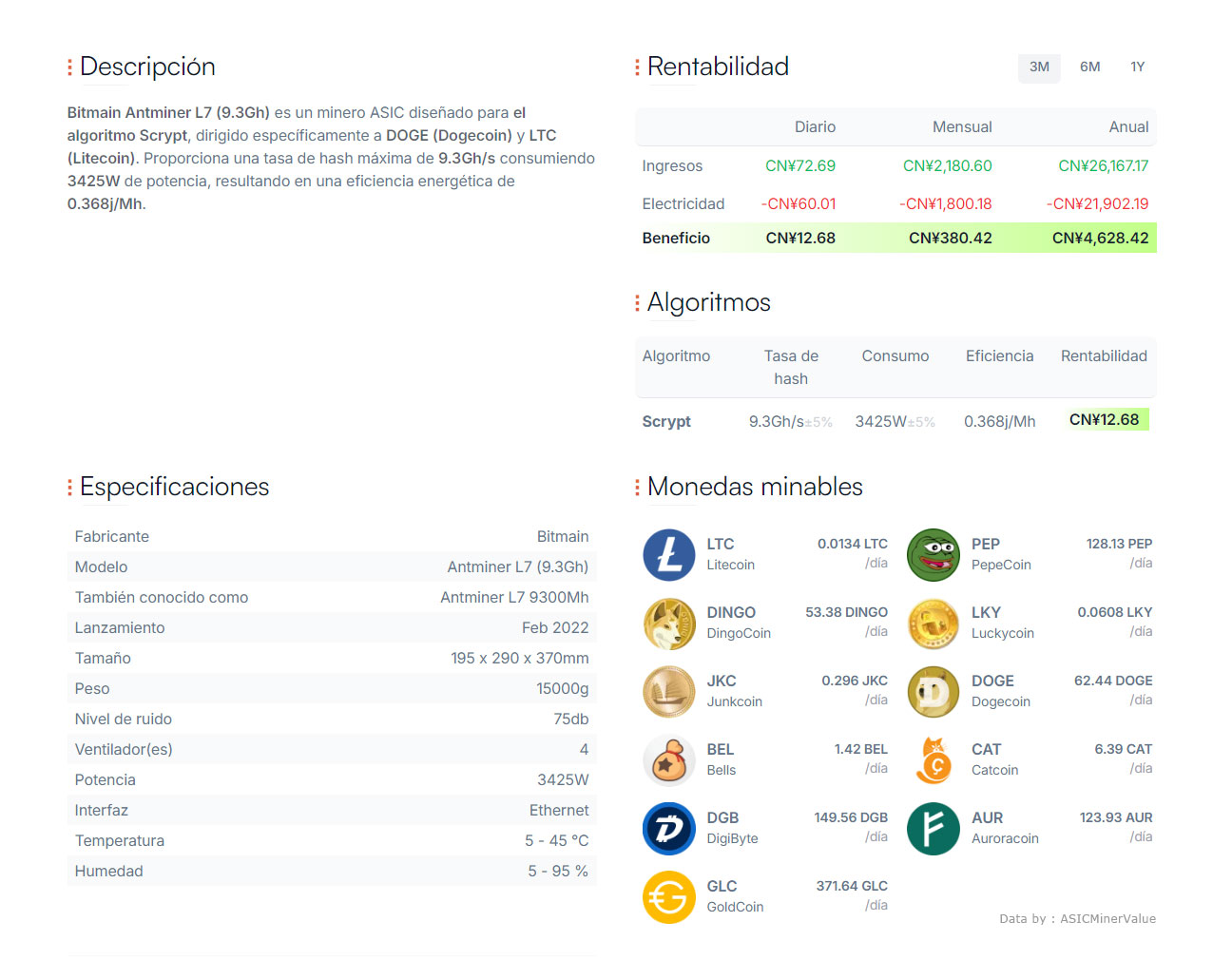Open the AUR Auroracoin link

tap(1005, 828)
